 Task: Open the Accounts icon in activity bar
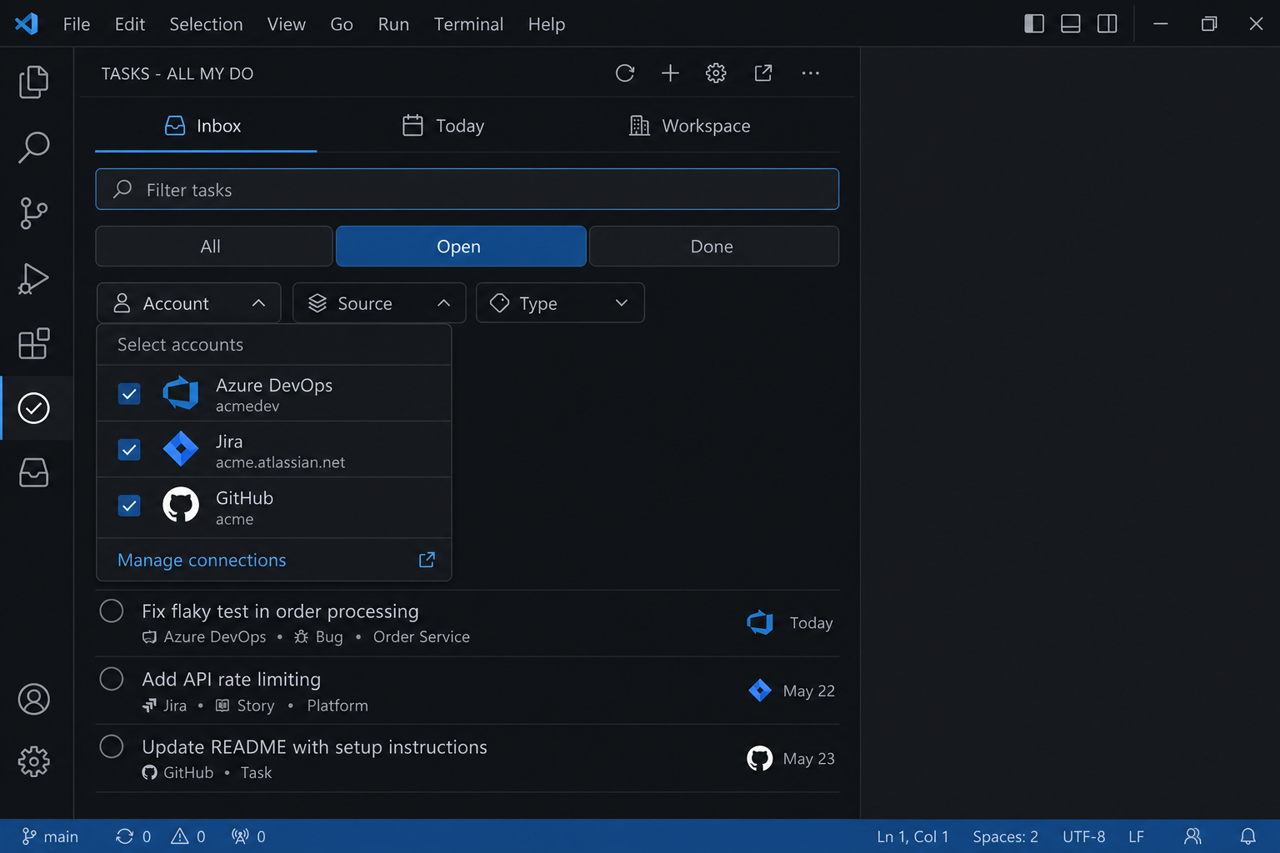(x=34, y=699)
